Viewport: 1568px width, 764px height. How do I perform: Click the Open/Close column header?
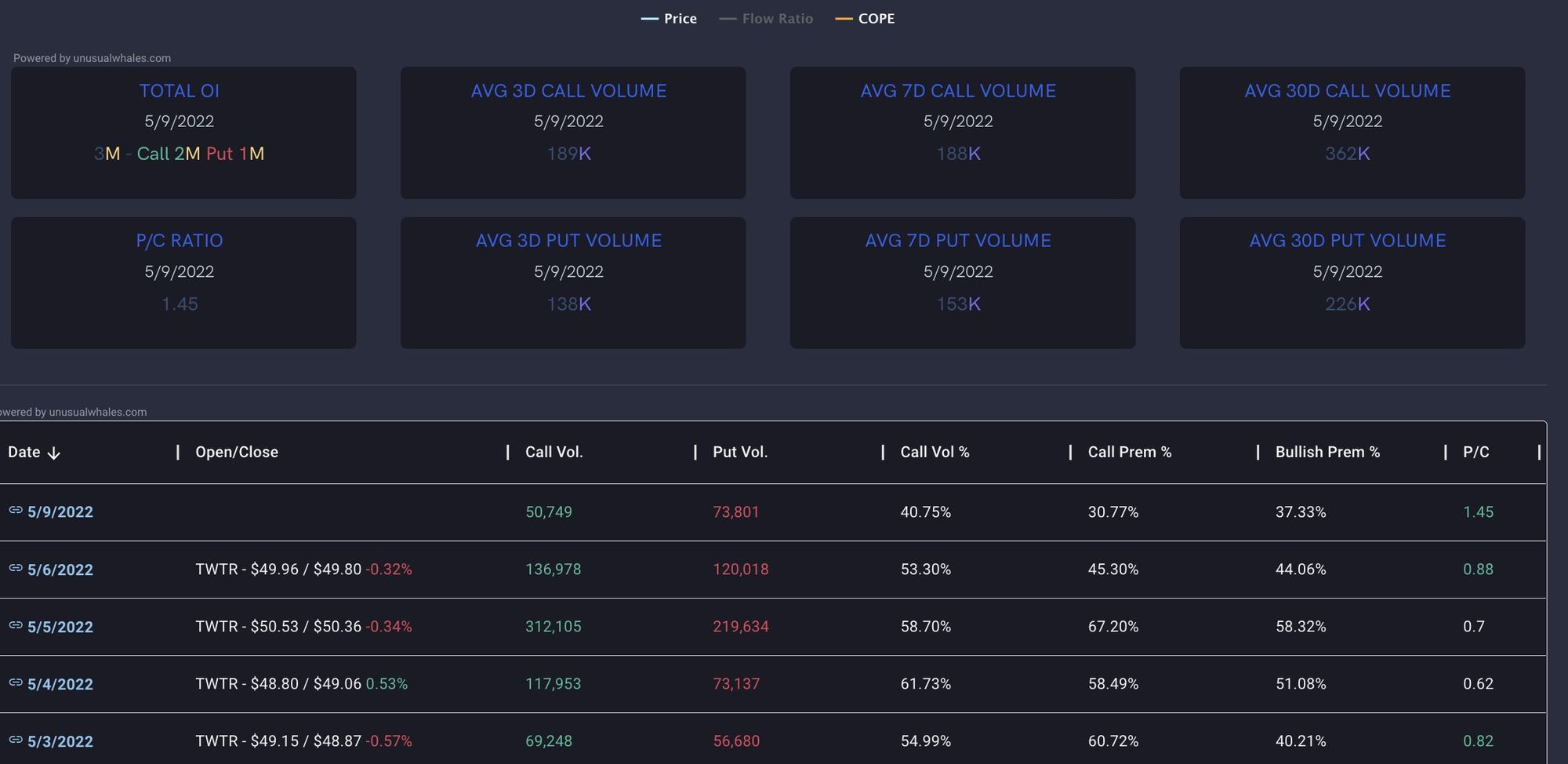pyautogui.click(x=236, y=453)
